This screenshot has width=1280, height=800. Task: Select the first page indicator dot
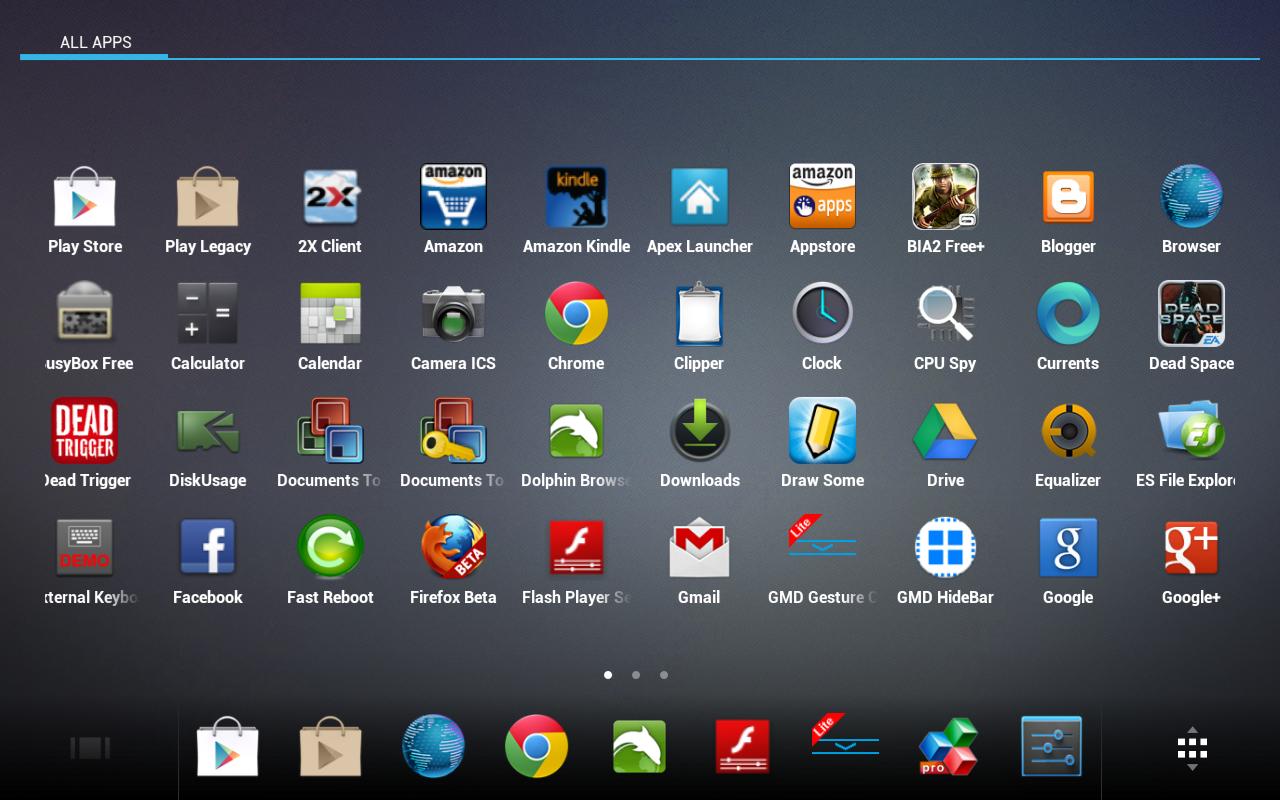click(608, 675)
